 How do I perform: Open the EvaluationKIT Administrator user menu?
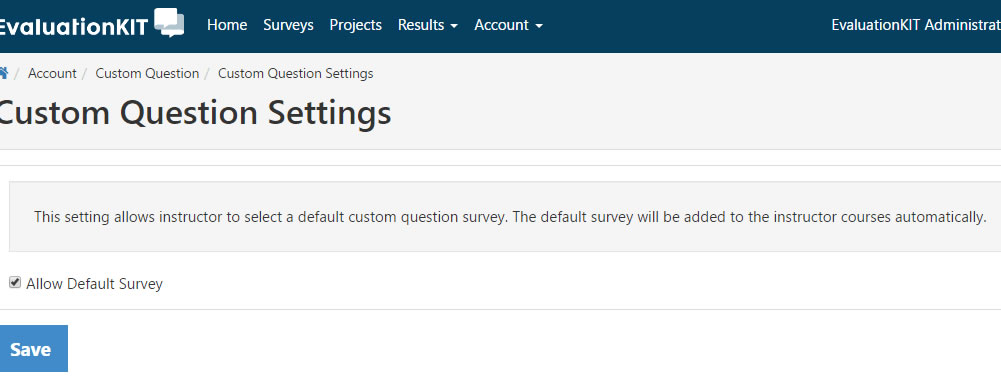pyautogui.click(x=916, y=25)
